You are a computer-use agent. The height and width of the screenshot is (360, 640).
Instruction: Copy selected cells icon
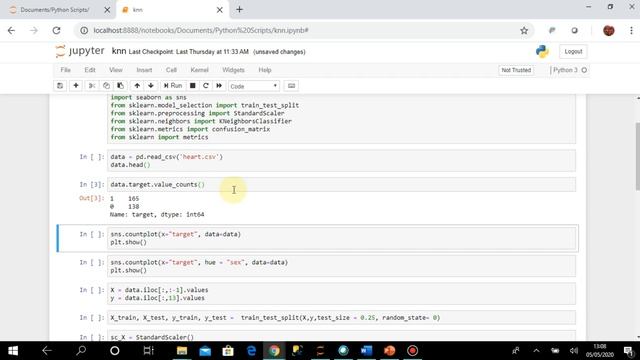[x=106, y=86]
